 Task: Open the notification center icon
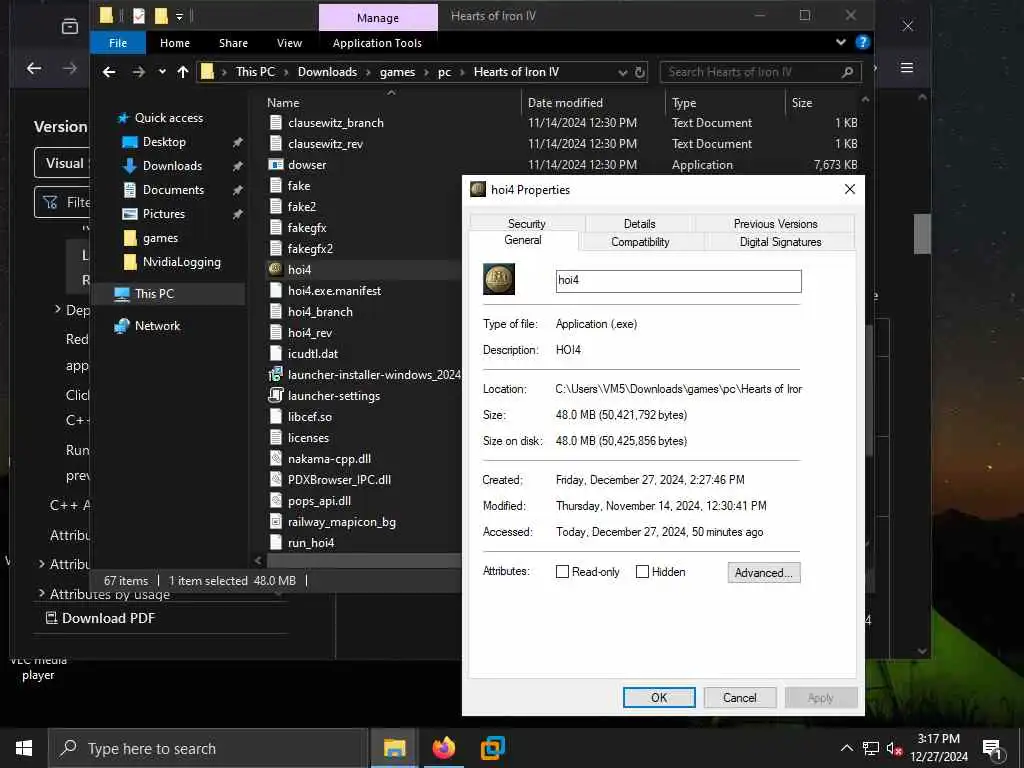[x=991, y=749]
